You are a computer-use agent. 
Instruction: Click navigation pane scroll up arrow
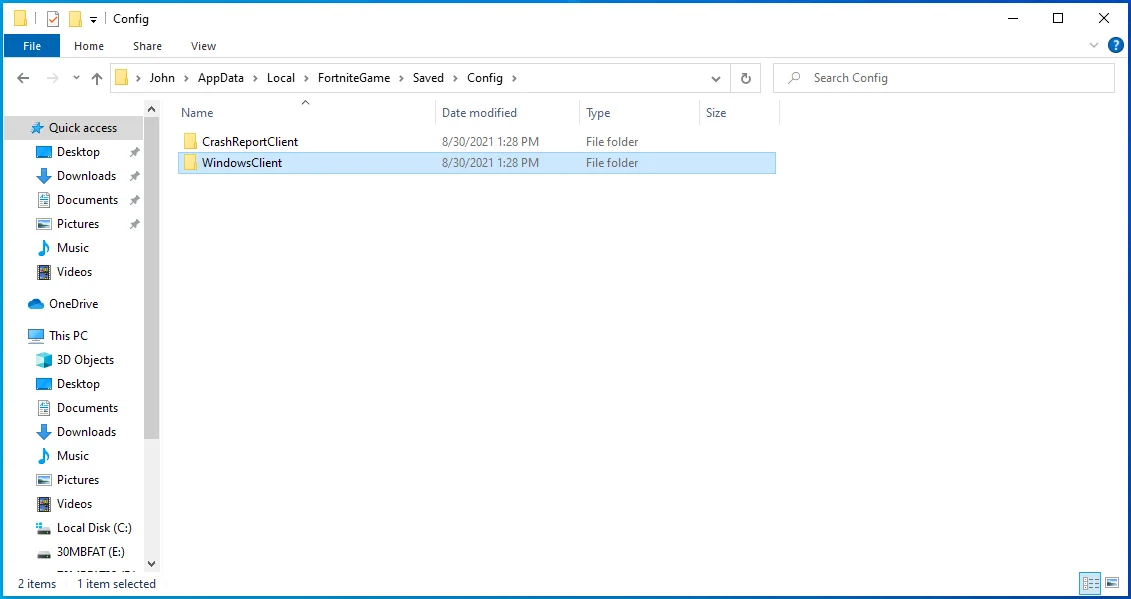[x=151, y=109]
